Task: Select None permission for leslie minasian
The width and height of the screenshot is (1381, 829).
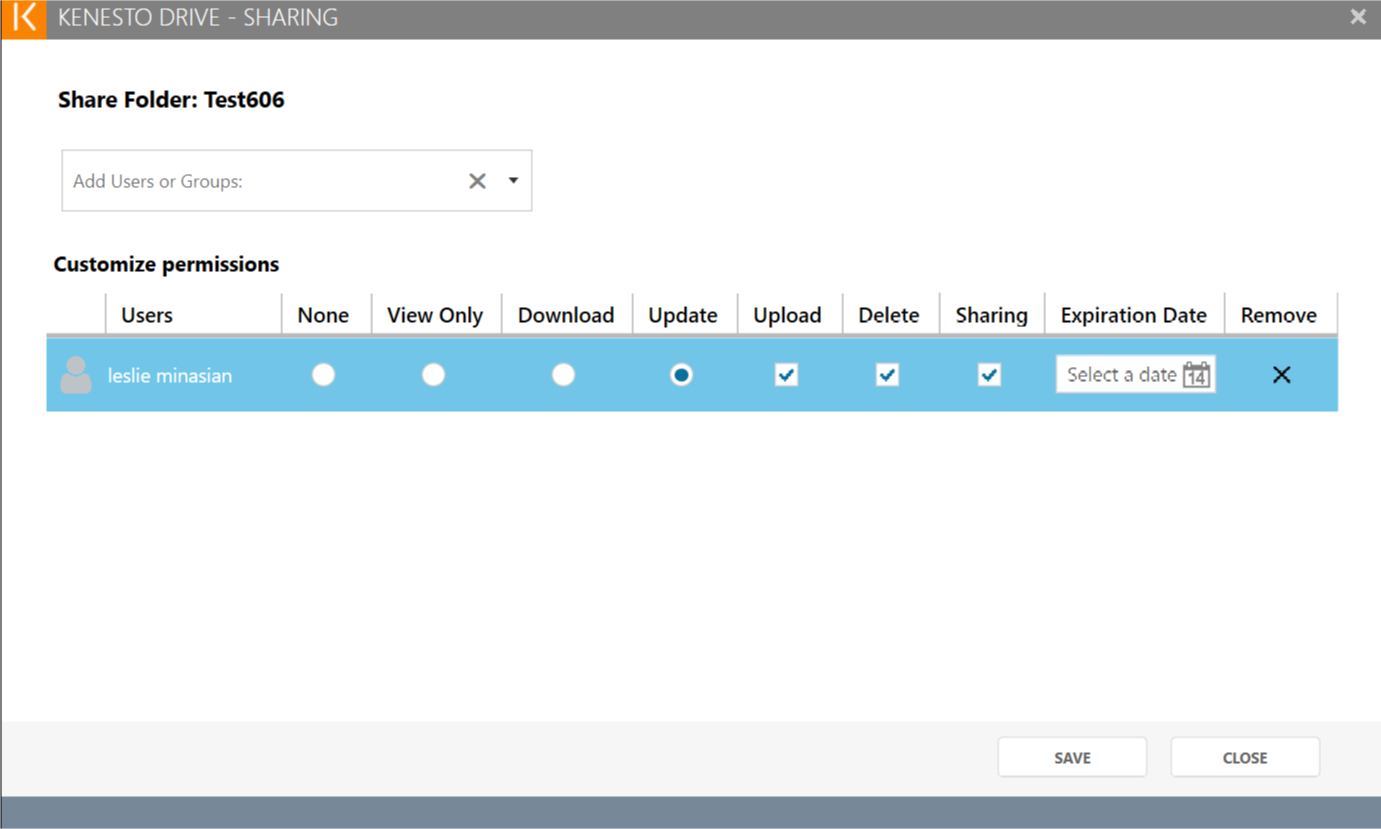Action: pos(323,374)
